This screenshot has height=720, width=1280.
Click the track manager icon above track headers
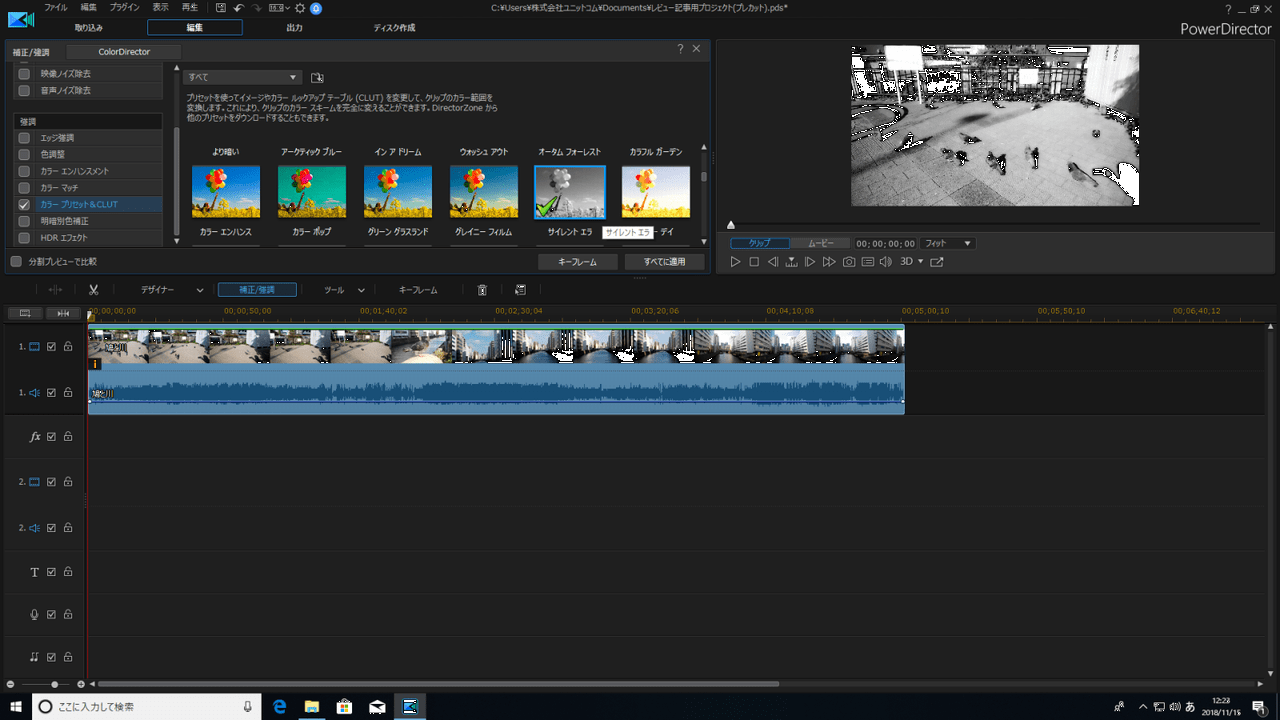pyautogui.click(x=25, y=313)
